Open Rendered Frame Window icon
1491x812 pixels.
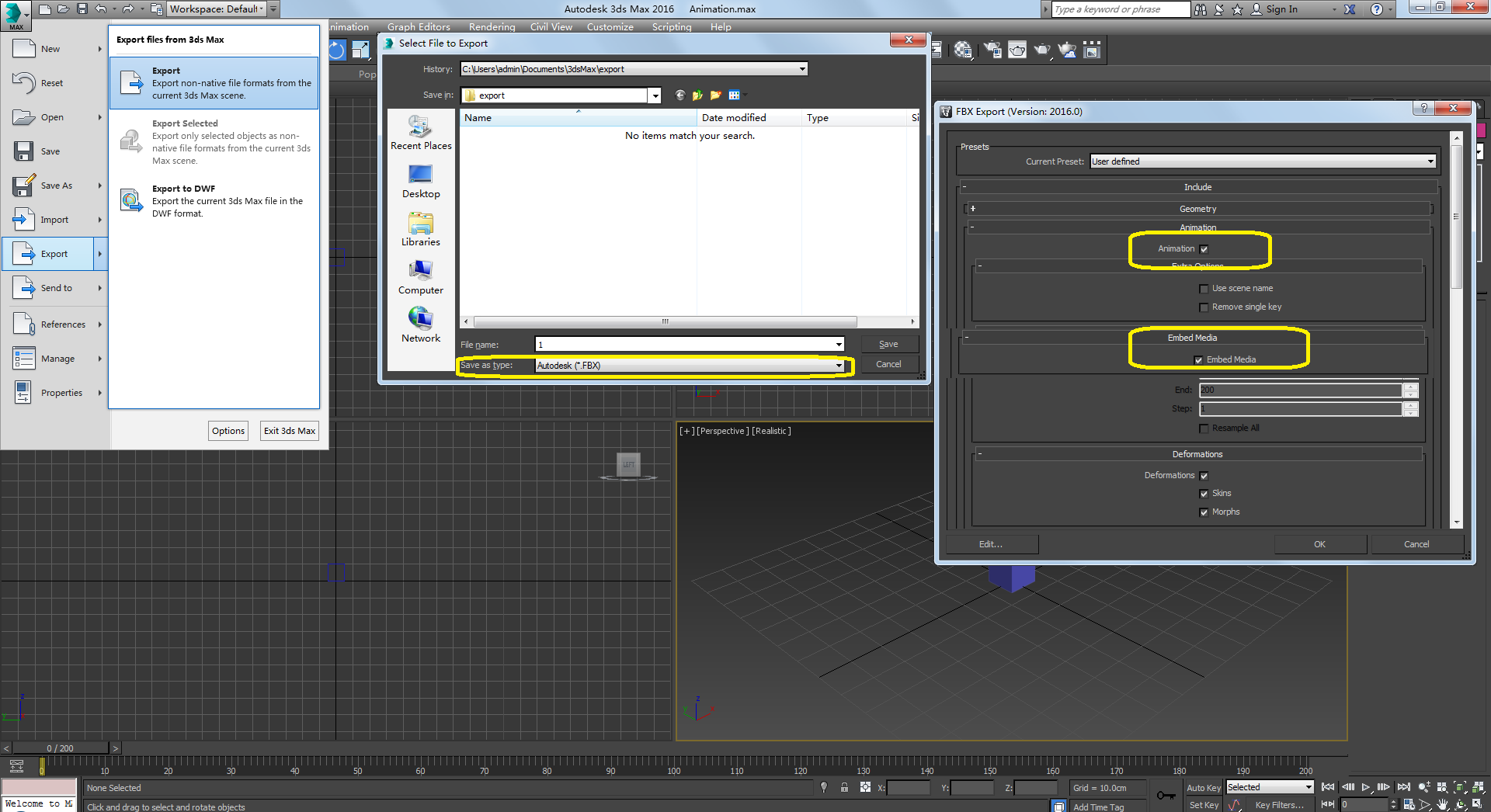point(1017,50)
